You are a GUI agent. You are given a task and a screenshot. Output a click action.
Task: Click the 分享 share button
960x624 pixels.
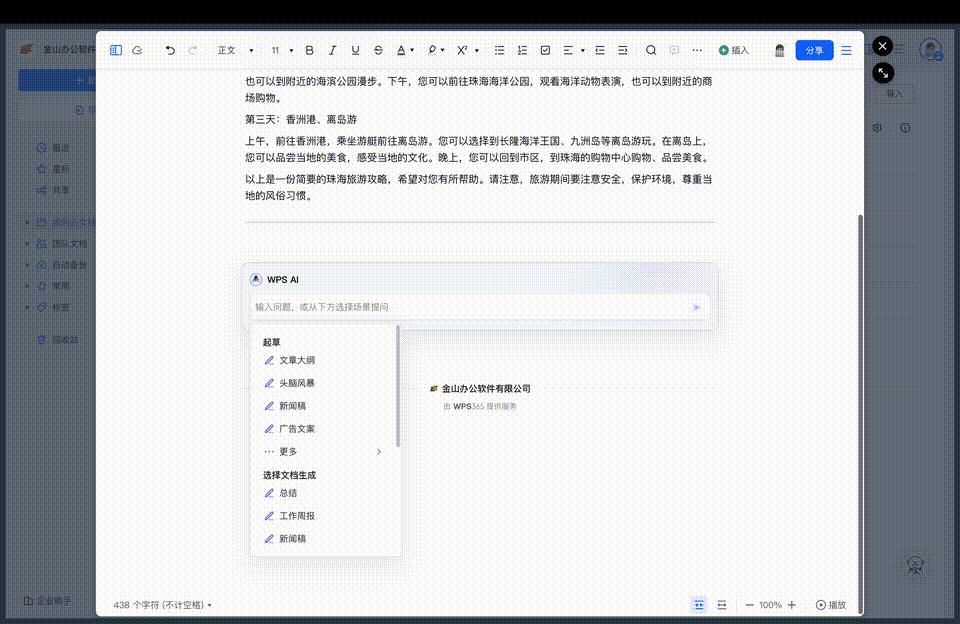[x=812, y=50]
